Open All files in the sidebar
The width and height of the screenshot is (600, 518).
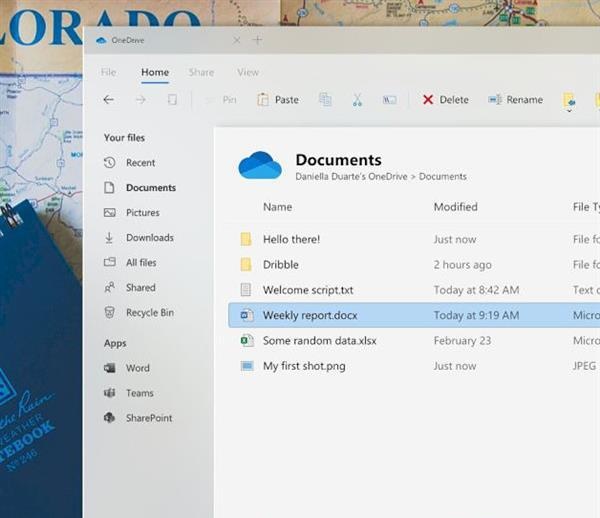[x=130, y=262]
